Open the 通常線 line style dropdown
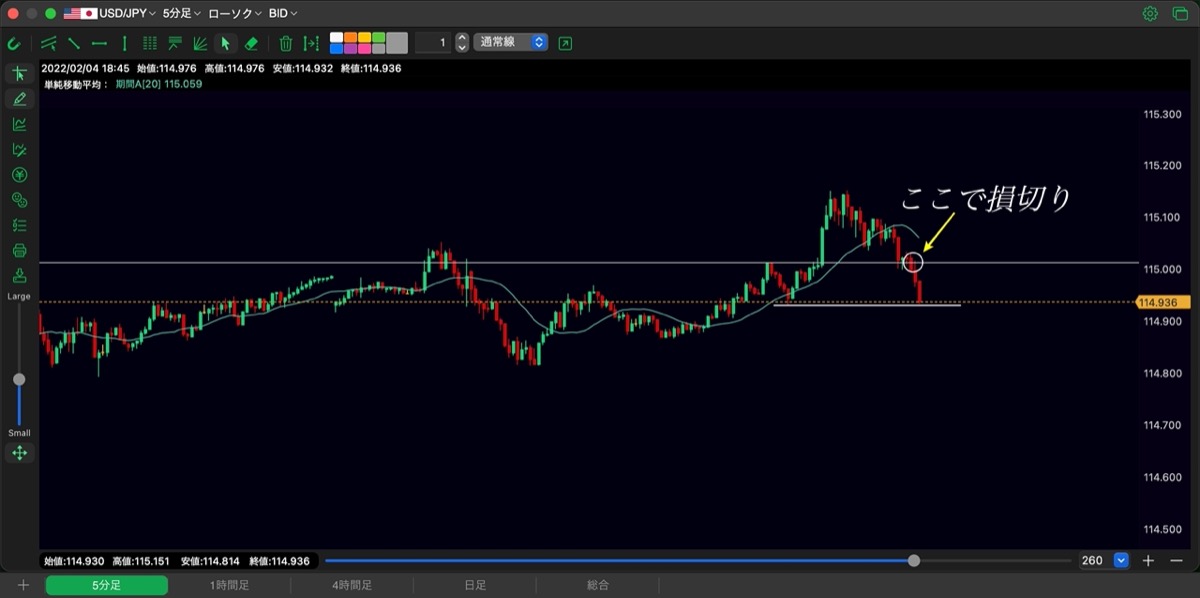Viewport: 1200px width, 598px height. coord(511,43)
